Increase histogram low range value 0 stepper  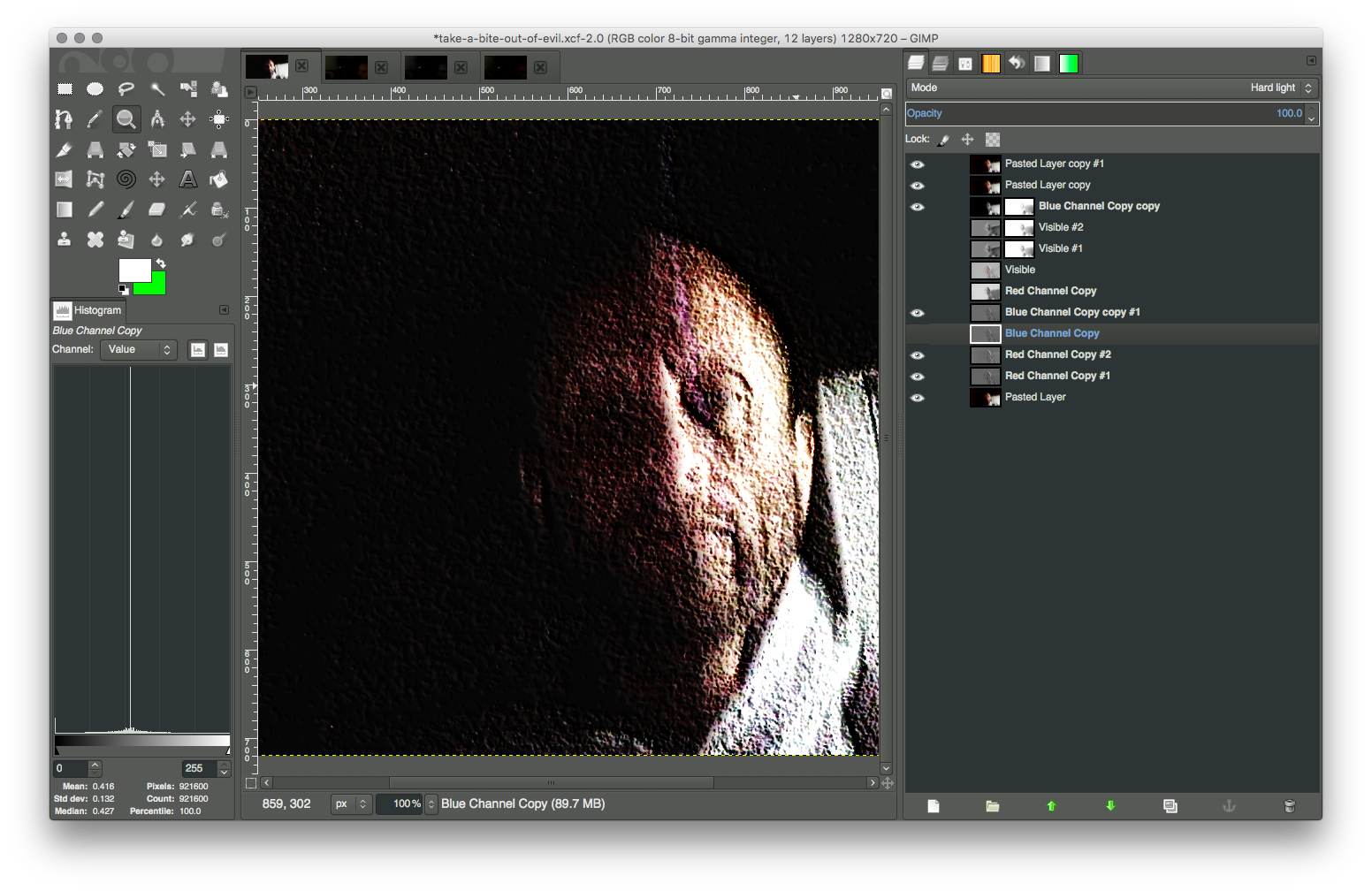point(95,765)
